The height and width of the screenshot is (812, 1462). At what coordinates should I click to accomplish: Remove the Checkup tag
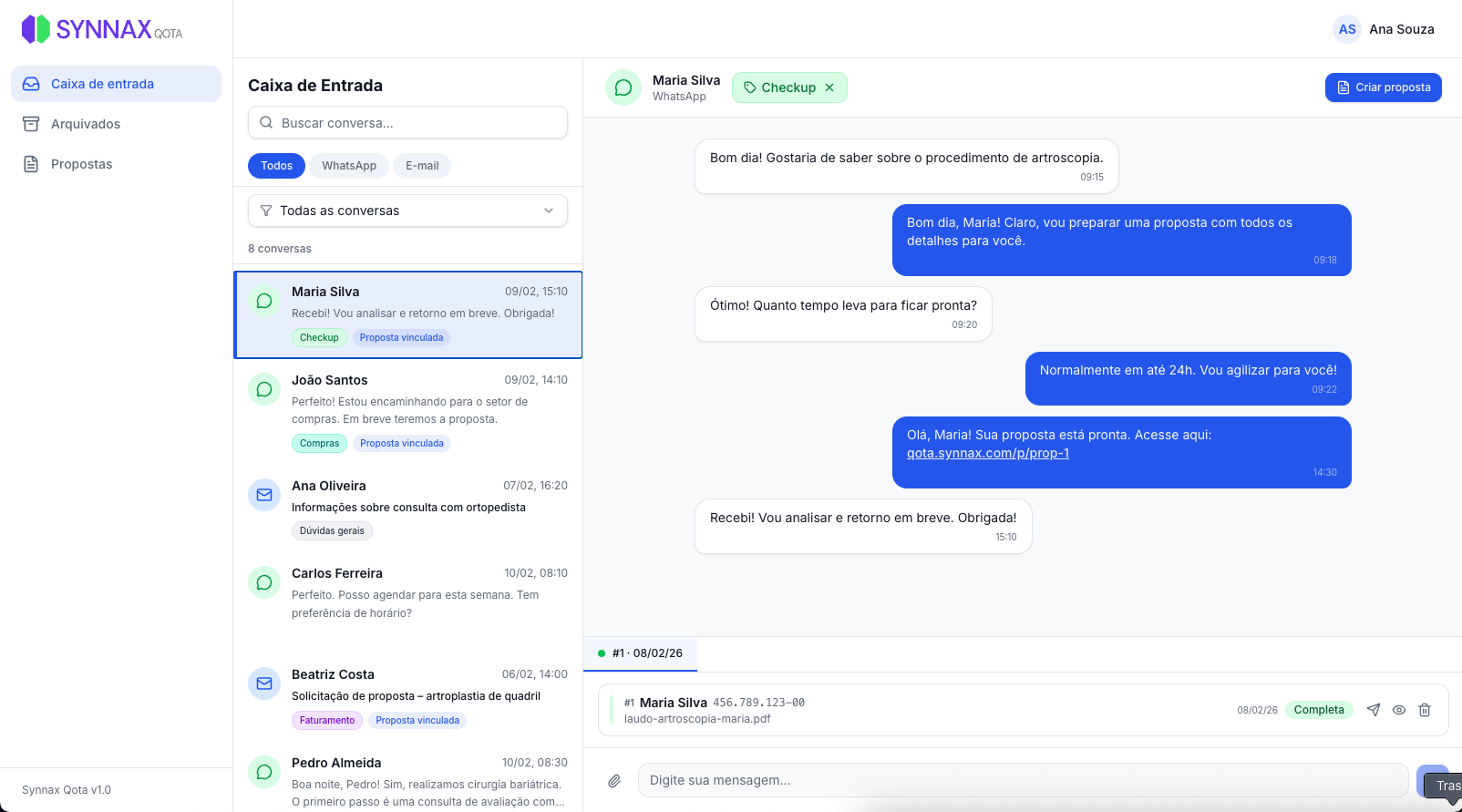(x=829, y=87)
